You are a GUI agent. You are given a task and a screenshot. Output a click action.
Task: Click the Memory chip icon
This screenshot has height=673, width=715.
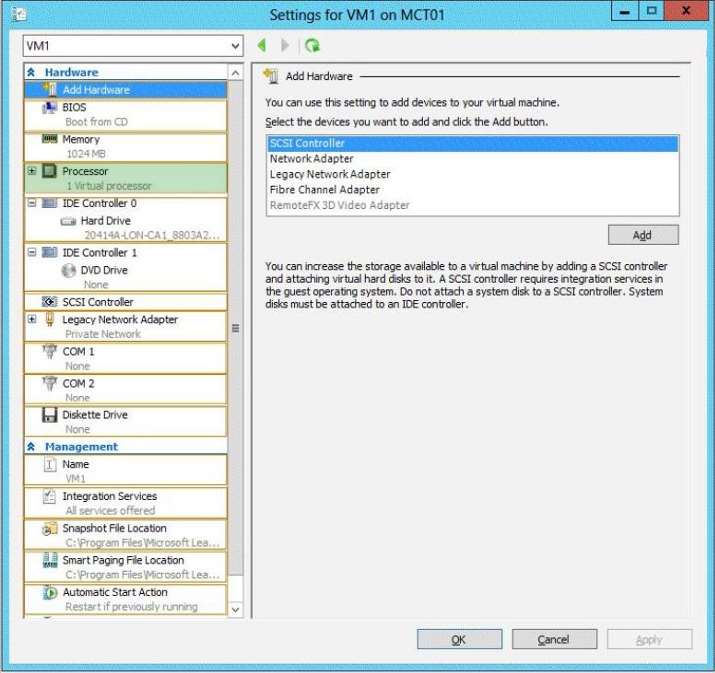tap(50, 139)
